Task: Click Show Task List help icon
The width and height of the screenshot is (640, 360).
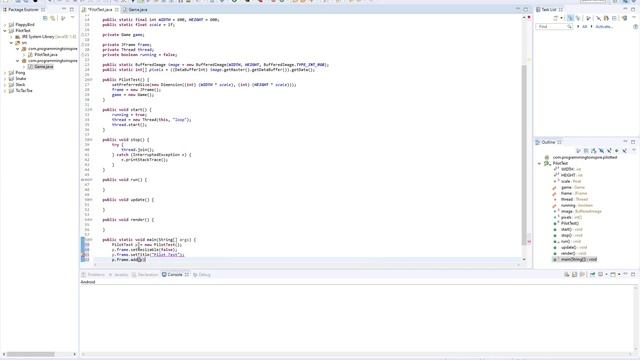Action: (x=636, y=27)
